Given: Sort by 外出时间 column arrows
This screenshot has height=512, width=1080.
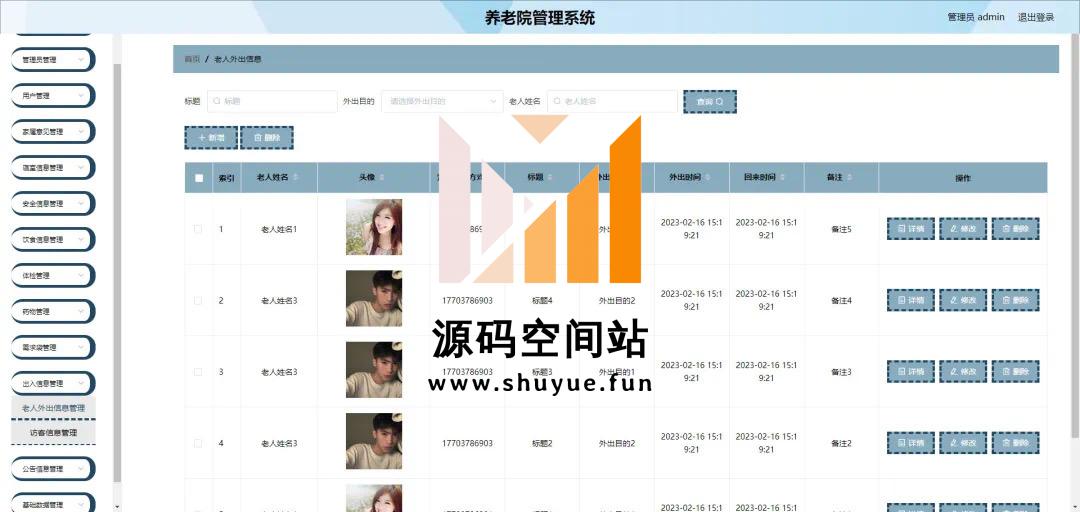Looking at the screenshot, I should pos(707,178).
